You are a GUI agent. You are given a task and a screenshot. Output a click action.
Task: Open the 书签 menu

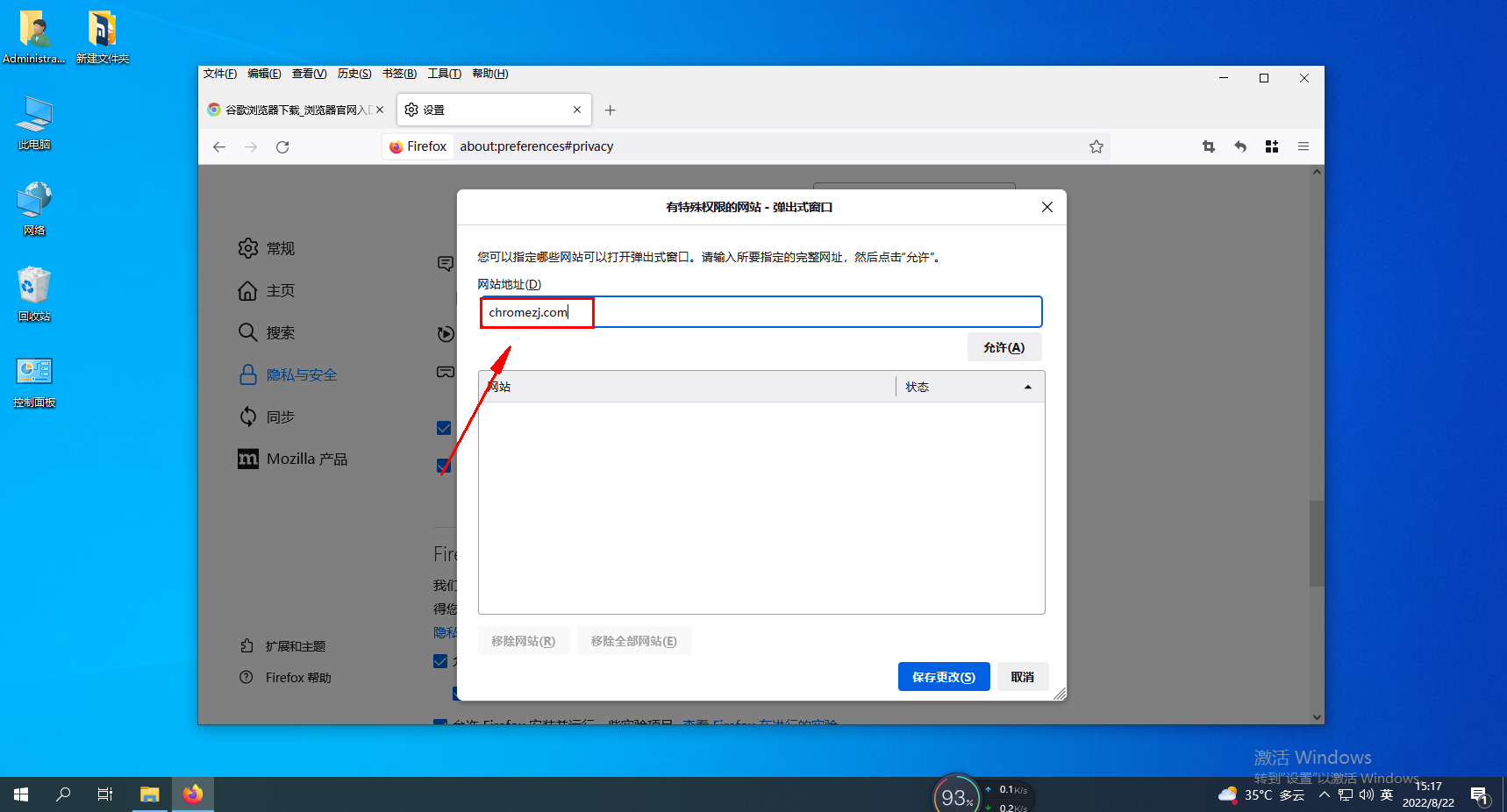tap(399, 74)
